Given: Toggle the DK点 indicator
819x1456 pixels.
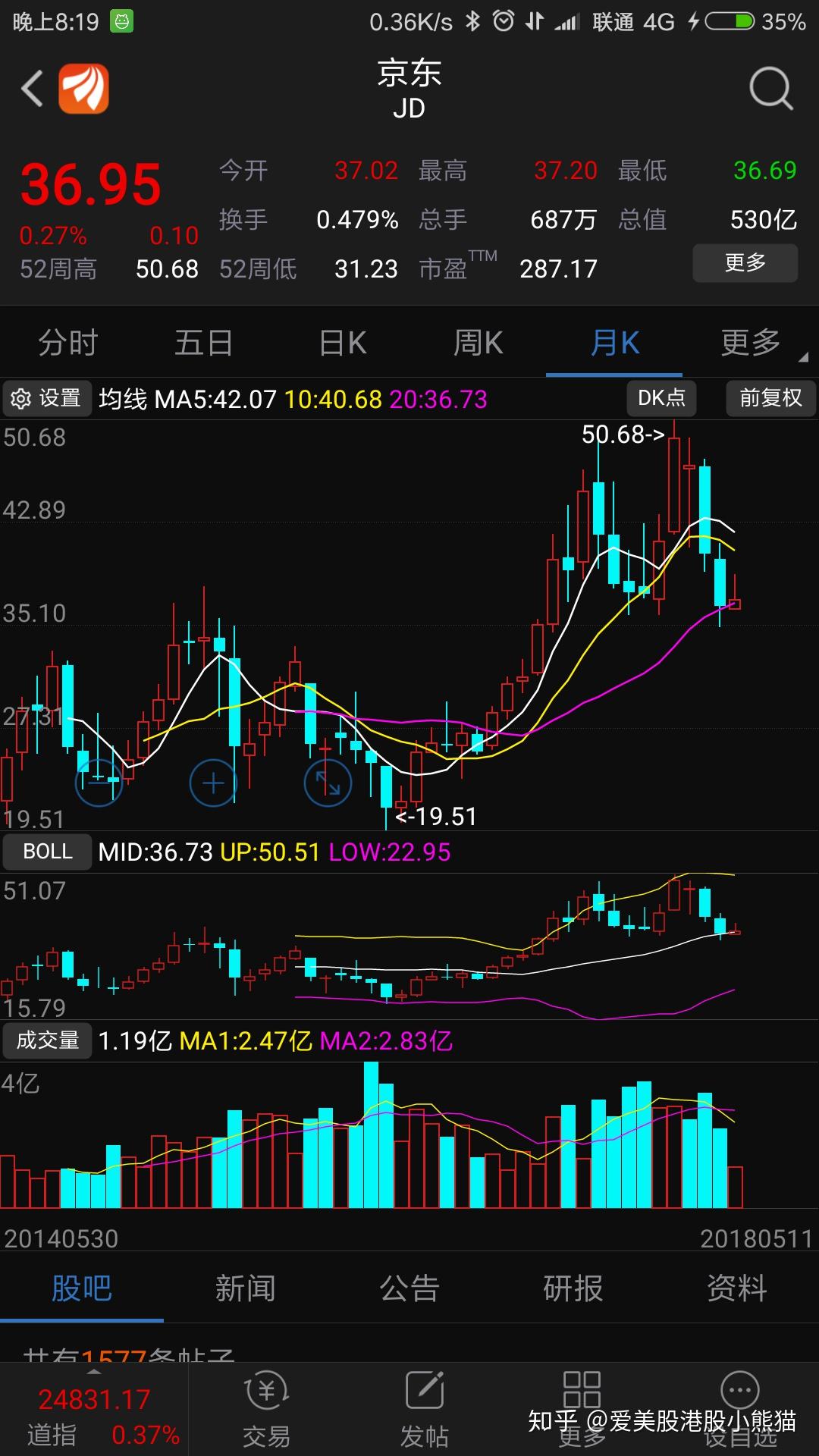Looking at the screenshot, I should coord(661,398).
